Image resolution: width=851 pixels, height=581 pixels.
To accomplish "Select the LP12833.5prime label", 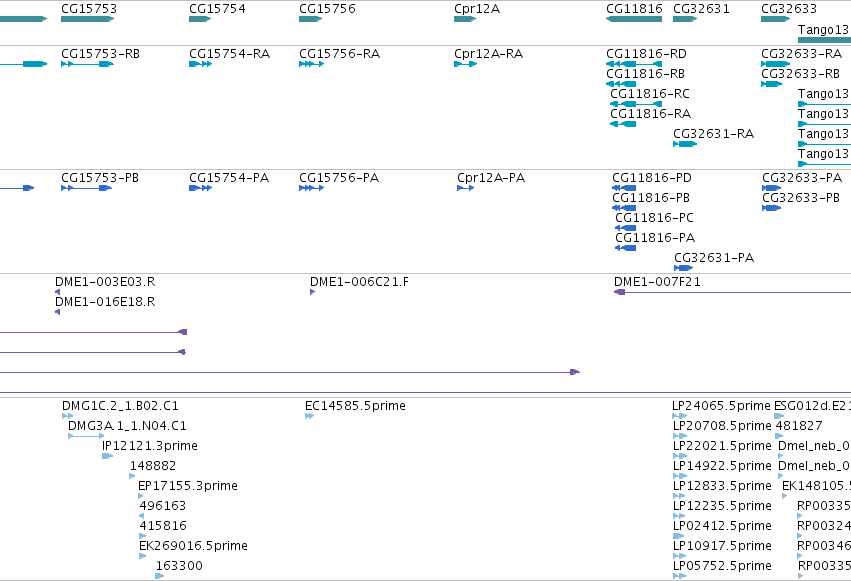I will tap(722, 486).
